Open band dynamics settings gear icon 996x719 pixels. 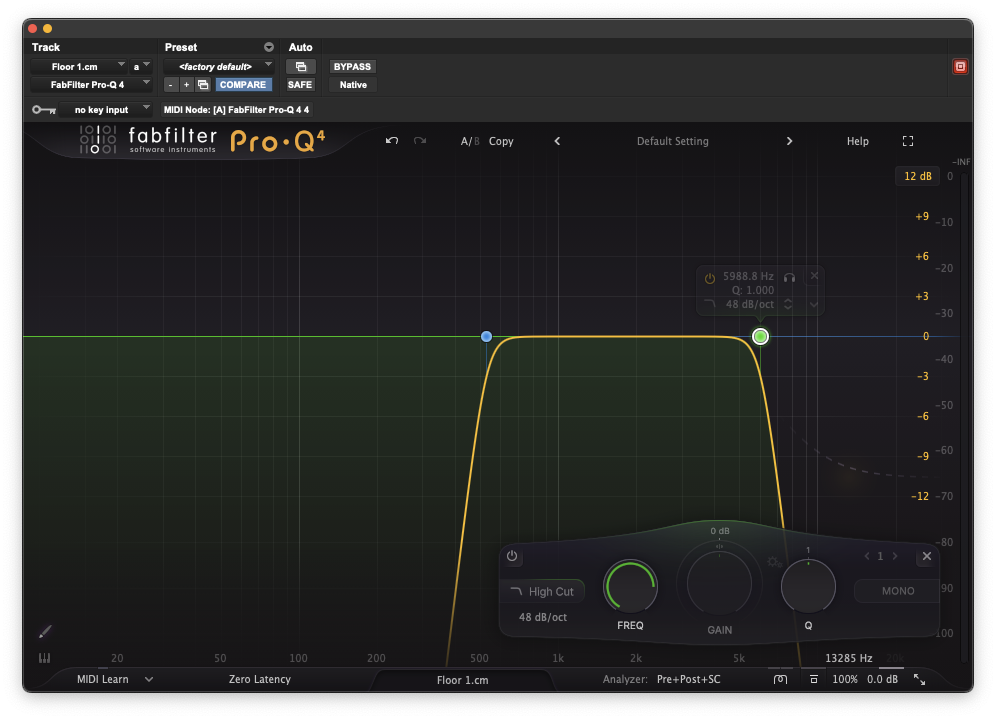coord(774,562)
